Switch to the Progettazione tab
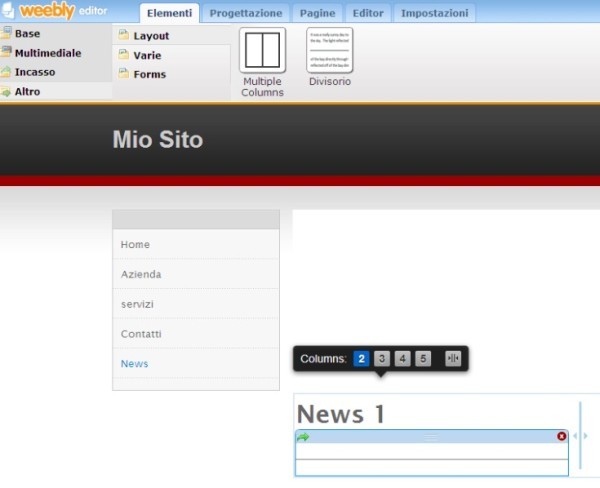This screenshot has height=488, width=600. [x=246, y=13]
